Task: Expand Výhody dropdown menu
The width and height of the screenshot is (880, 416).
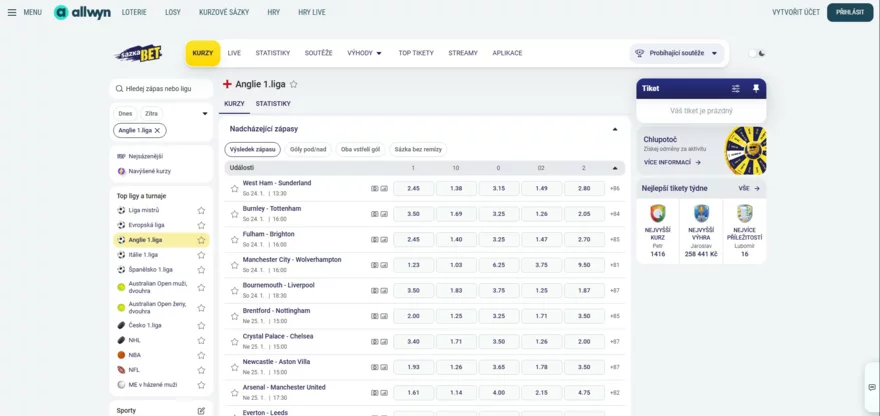Action: (x=365, y=53)
